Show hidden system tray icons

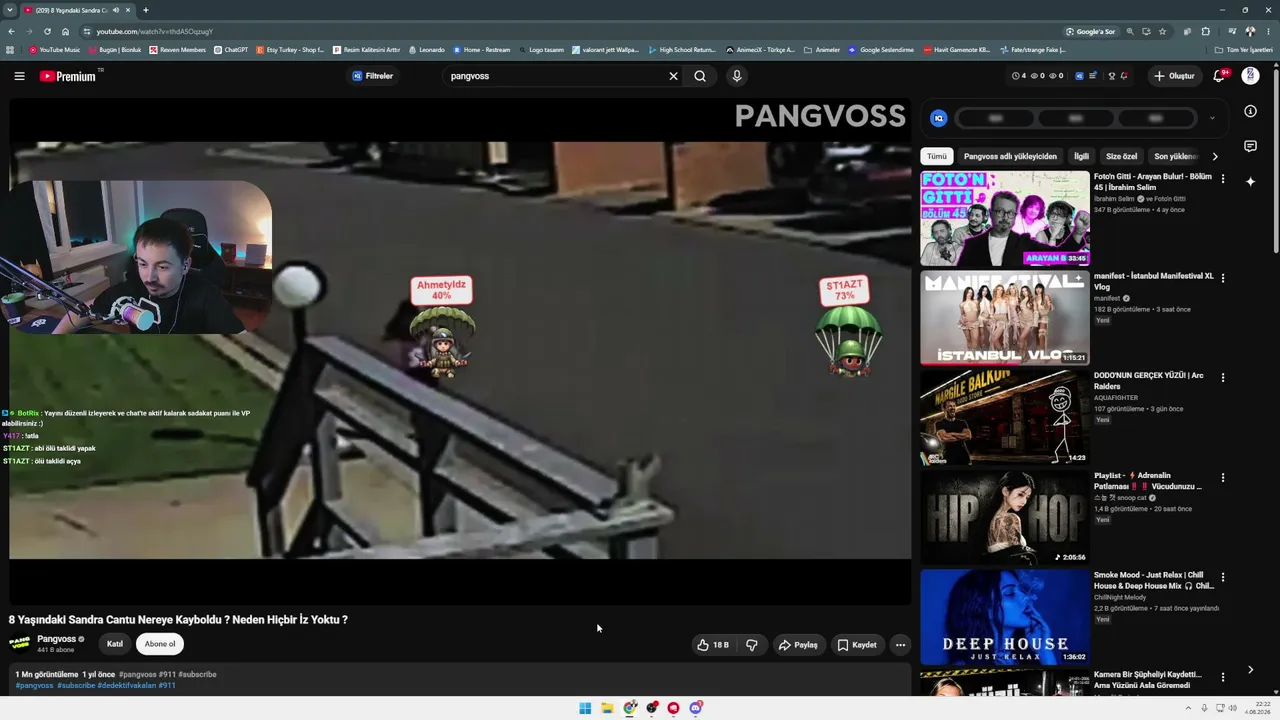[1189, 708]
